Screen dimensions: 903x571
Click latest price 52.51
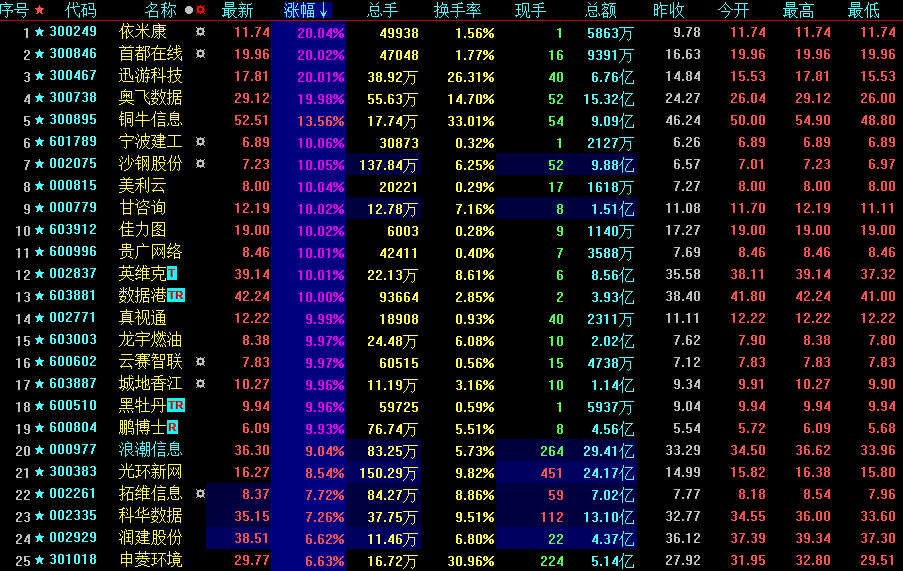(252, 120)
